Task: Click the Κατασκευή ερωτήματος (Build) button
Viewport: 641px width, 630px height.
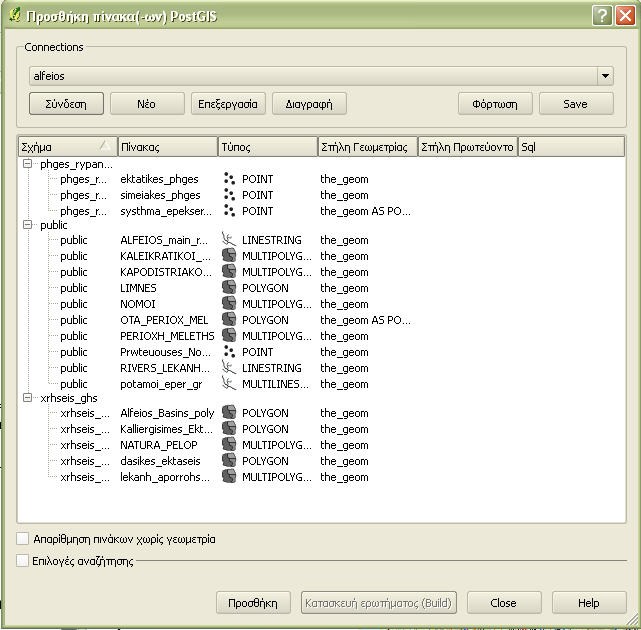Action: point(379,603)
